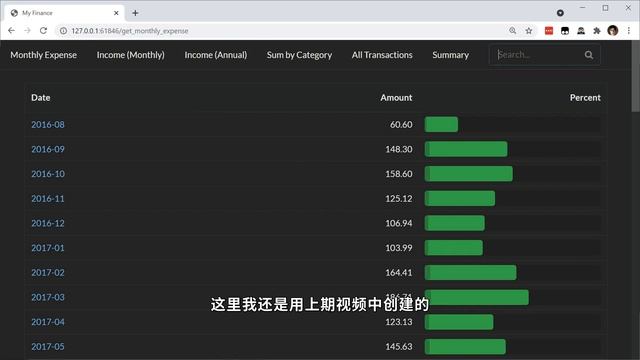Click the address bar URL
Screen dimensions: 640x360
point(130,31)
